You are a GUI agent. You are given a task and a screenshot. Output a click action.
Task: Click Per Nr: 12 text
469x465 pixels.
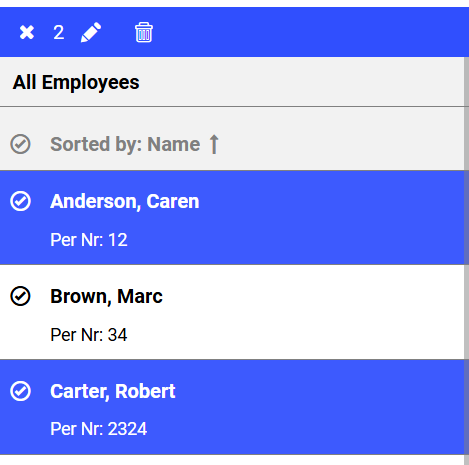click(89, 240)
